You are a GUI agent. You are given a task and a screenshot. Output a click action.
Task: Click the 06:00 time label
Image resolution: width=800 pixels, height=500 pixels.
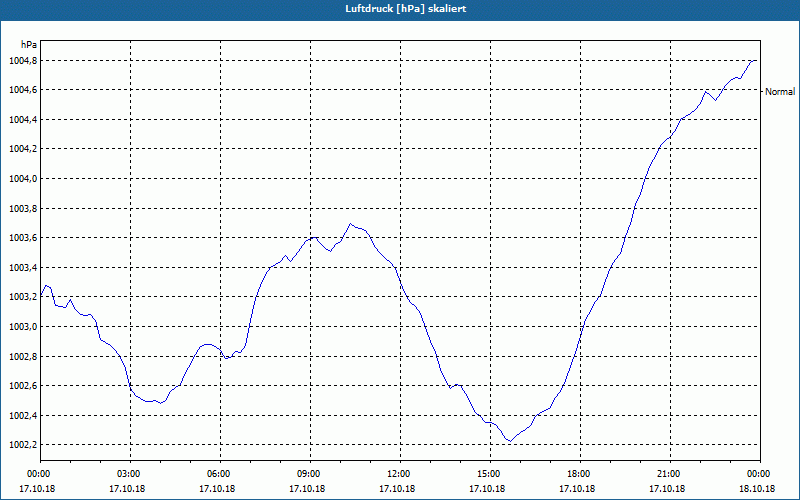click(220, 474)
